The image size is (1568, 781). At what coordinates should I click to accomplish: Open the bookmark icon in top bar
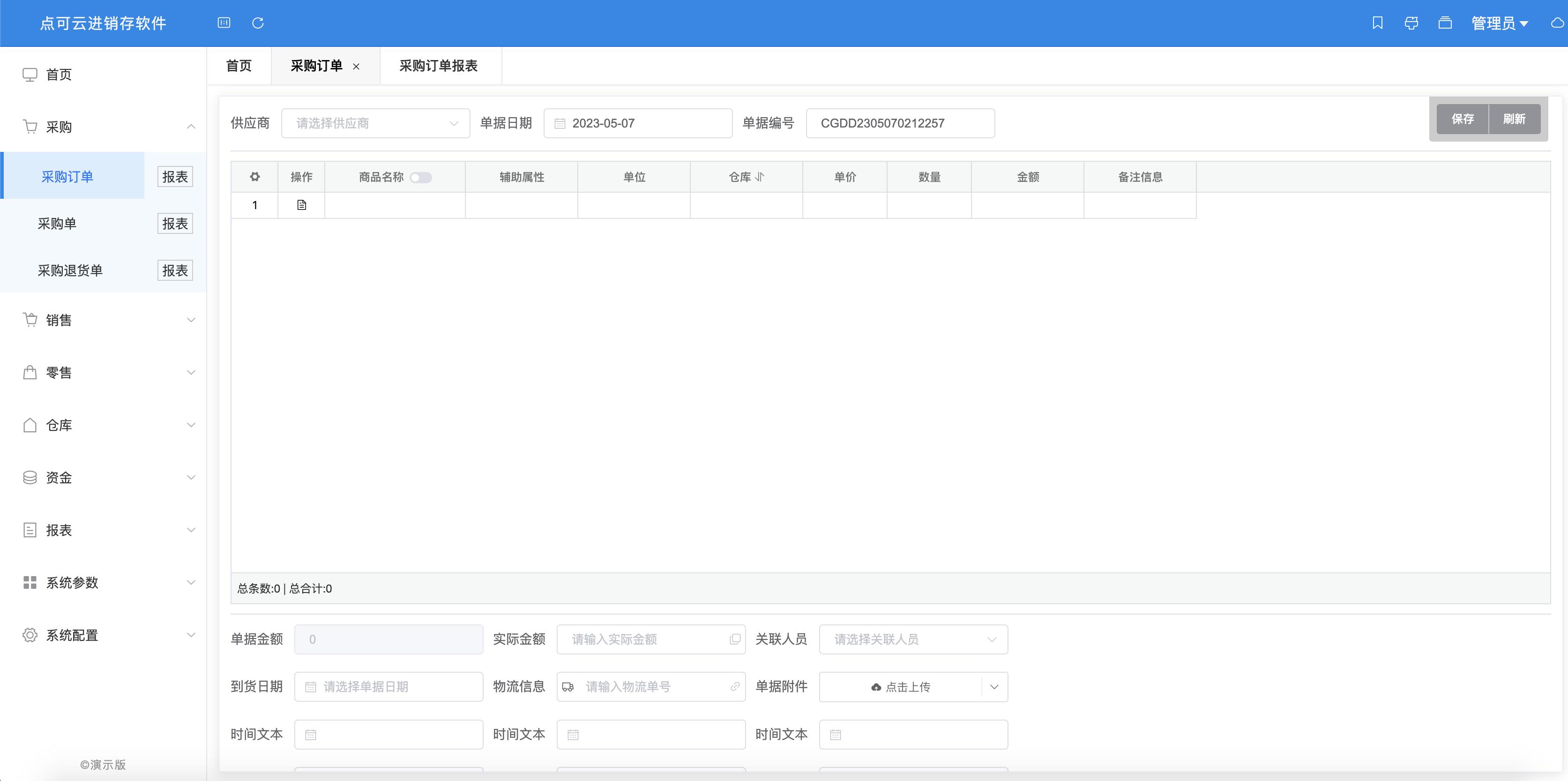1378,23
